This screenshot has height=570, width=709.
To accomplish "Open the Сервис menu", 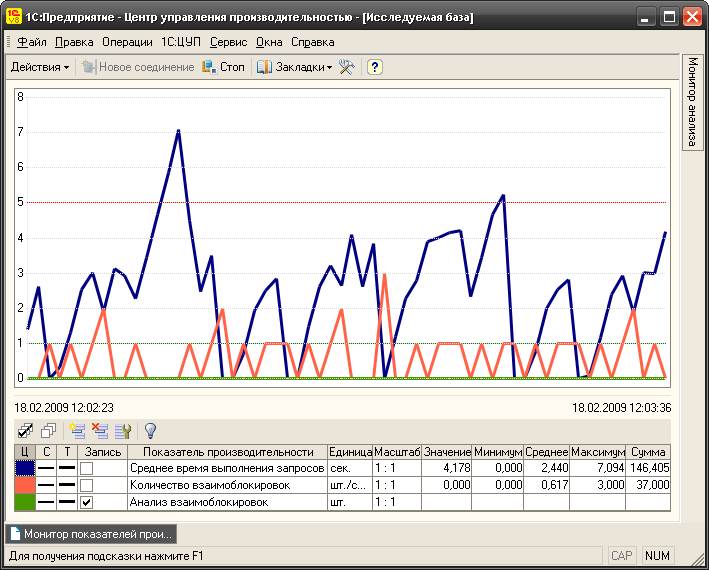I will pyautogui.click(x=228, y=42).
